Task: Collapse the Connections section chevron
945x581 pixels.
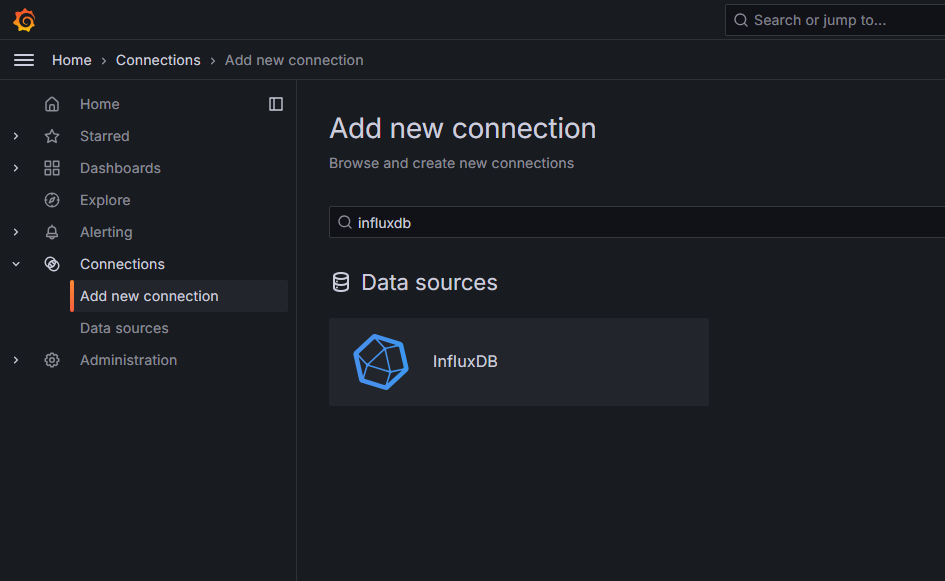Action: (x=16, y=264)
